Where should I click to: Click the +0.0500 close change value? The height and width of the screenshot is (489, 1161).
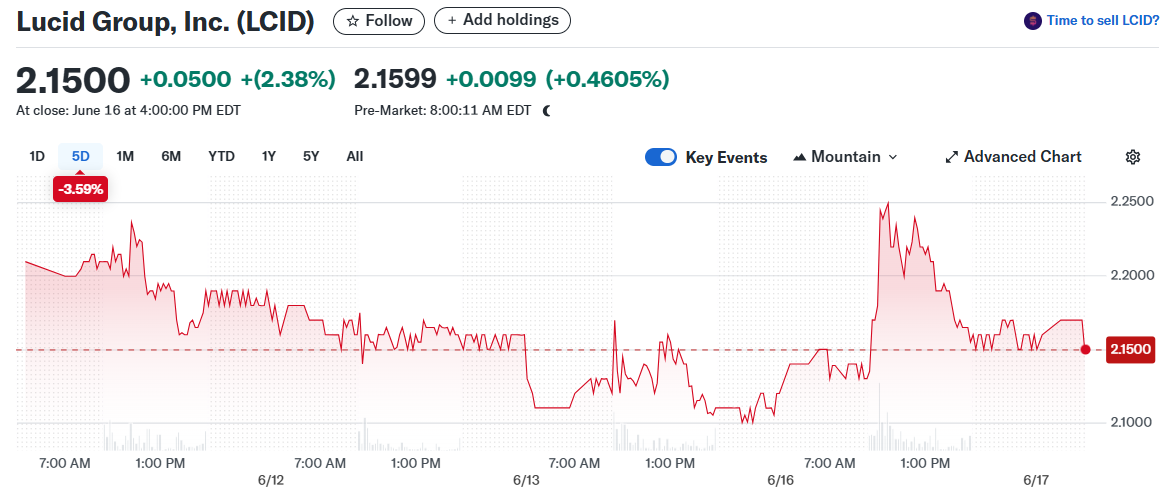pyautogui.click(x=186, y=79)
